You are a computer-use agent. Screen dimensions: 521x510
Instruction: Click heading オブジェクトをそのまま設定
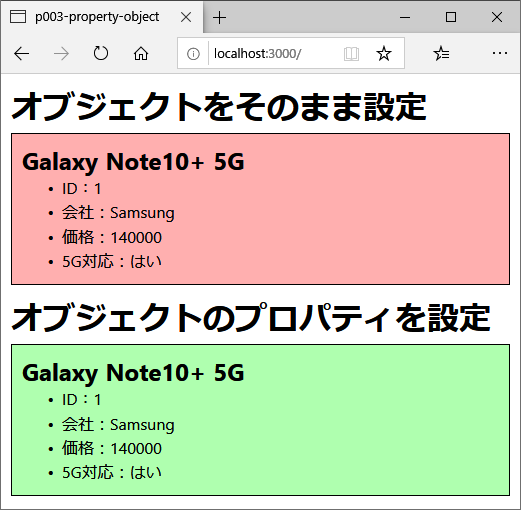point(219,107)
